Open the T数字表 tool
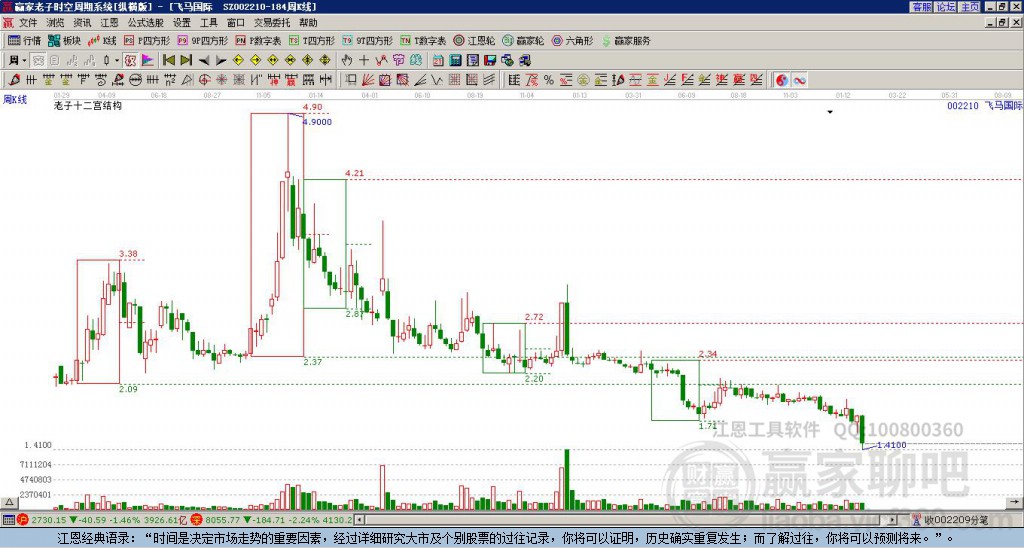Viewport: 1024px width, 548px height. (423, 40)
